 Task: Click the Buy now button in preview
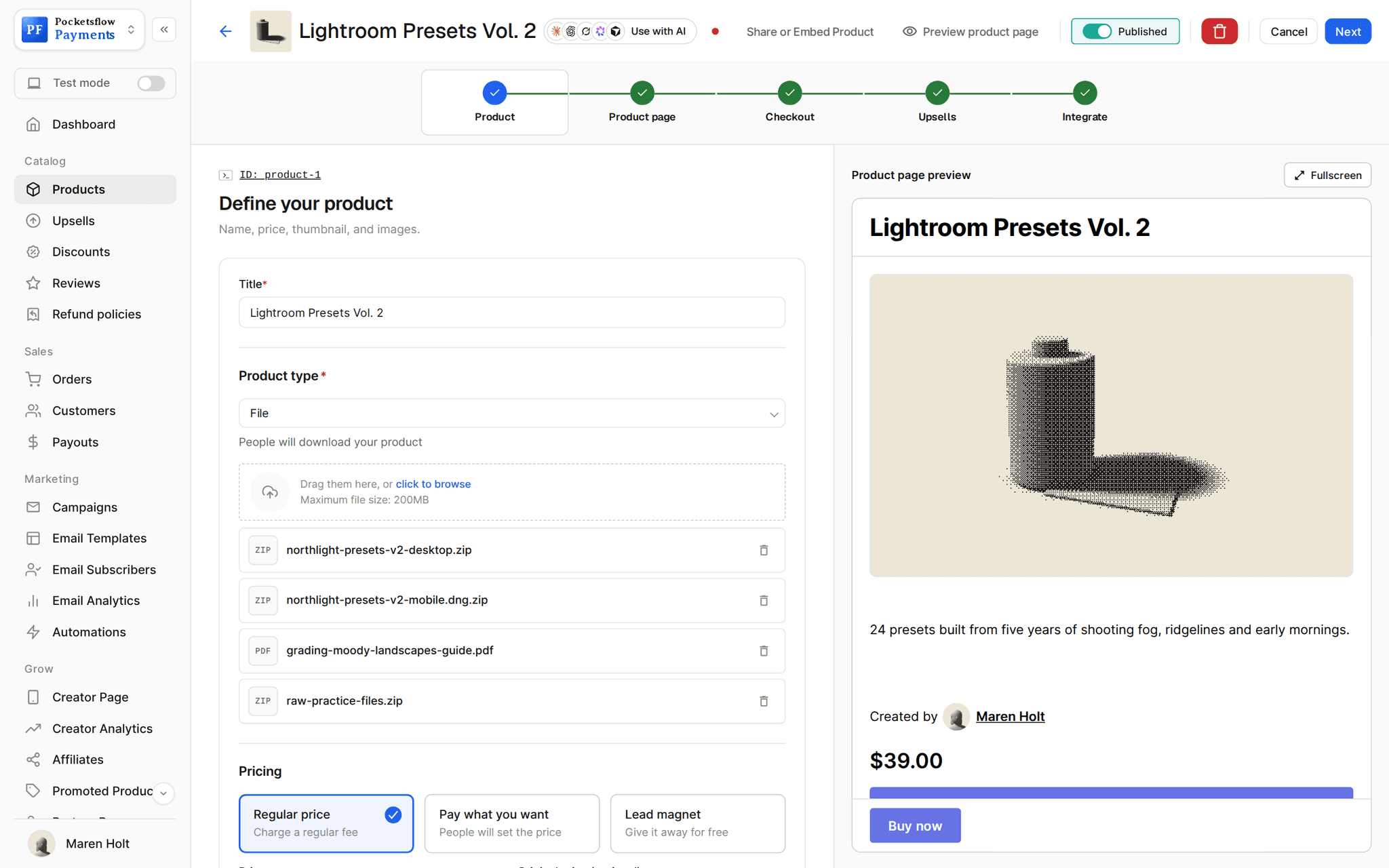tap(915, 825)
